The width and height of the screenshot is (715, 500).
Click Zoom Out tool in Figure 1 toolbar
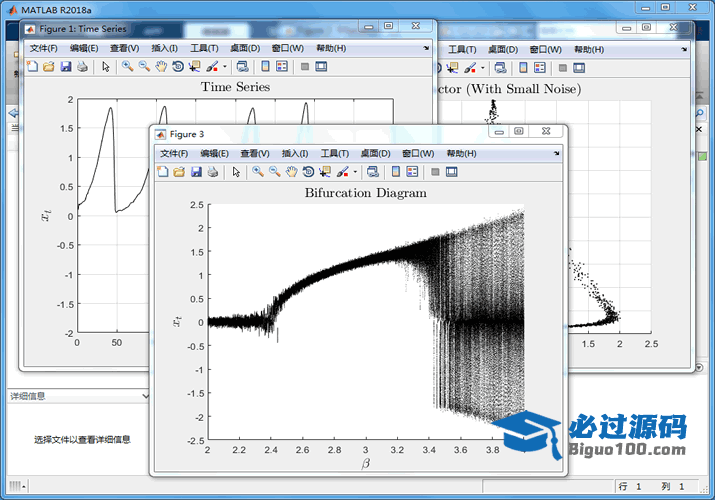click(144, 67)
